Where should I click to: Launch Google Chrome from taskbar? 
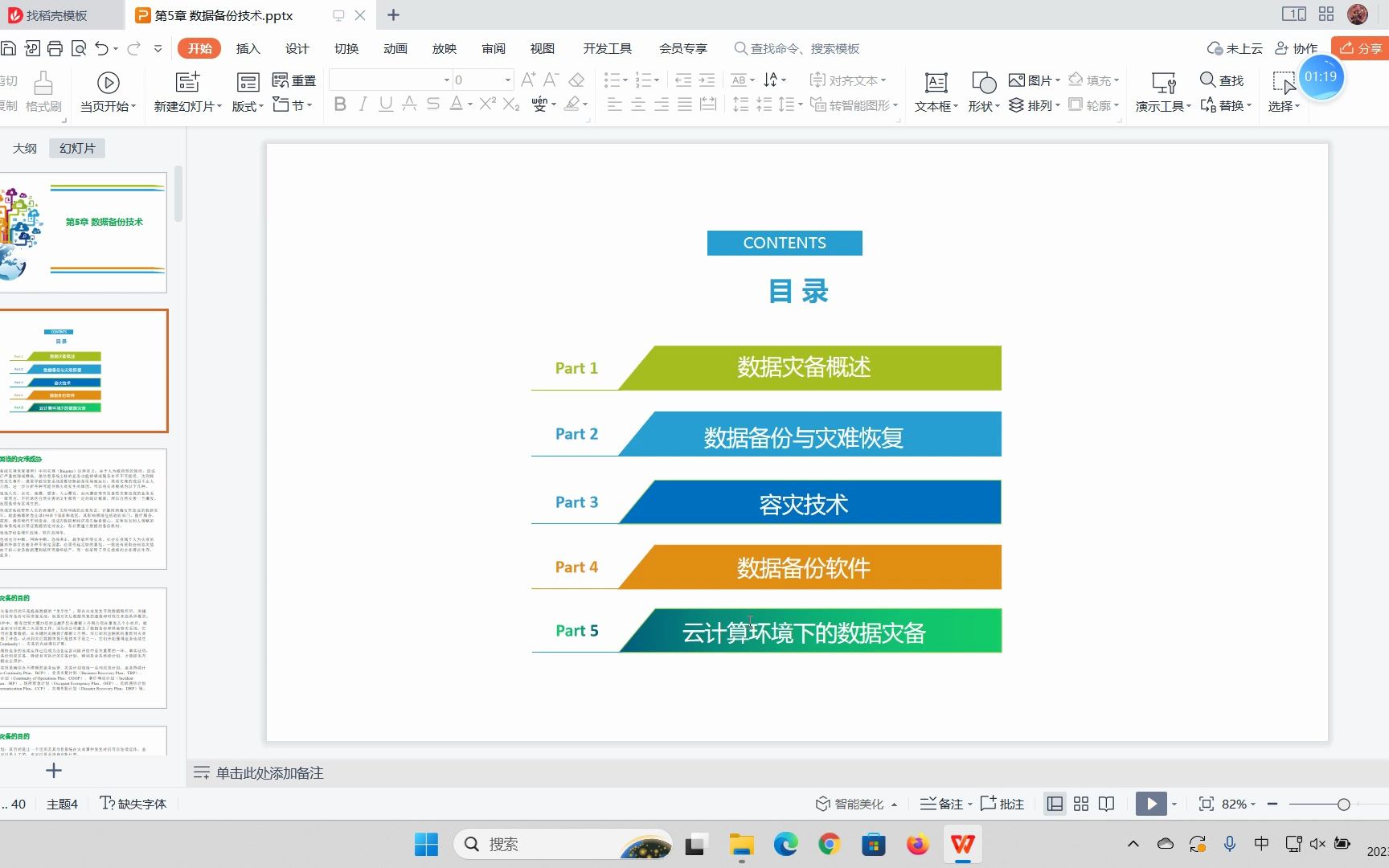point(830,844)
